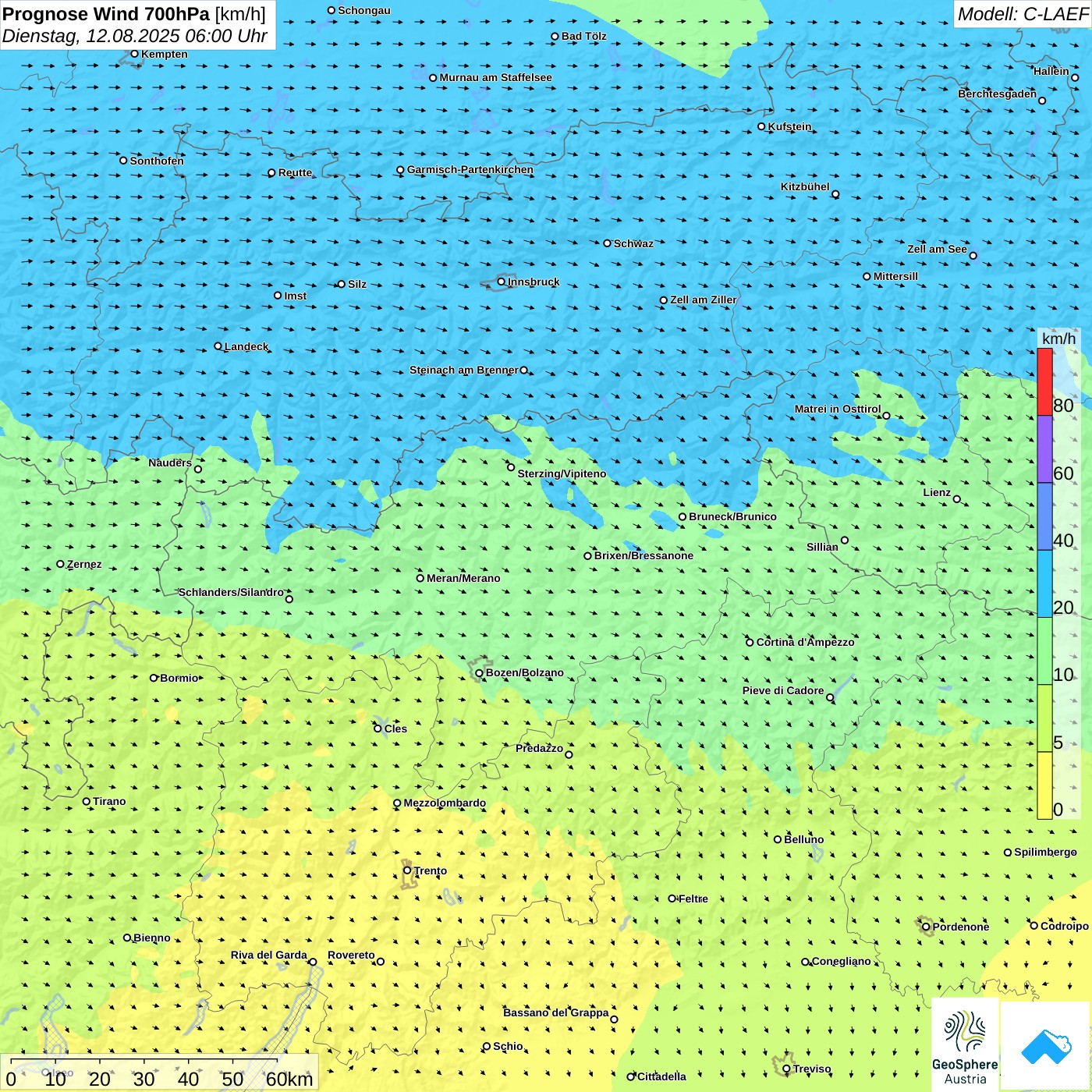Click the Zell am See label
This screenshot has width=1092, height=1092.
coord(937,249)
